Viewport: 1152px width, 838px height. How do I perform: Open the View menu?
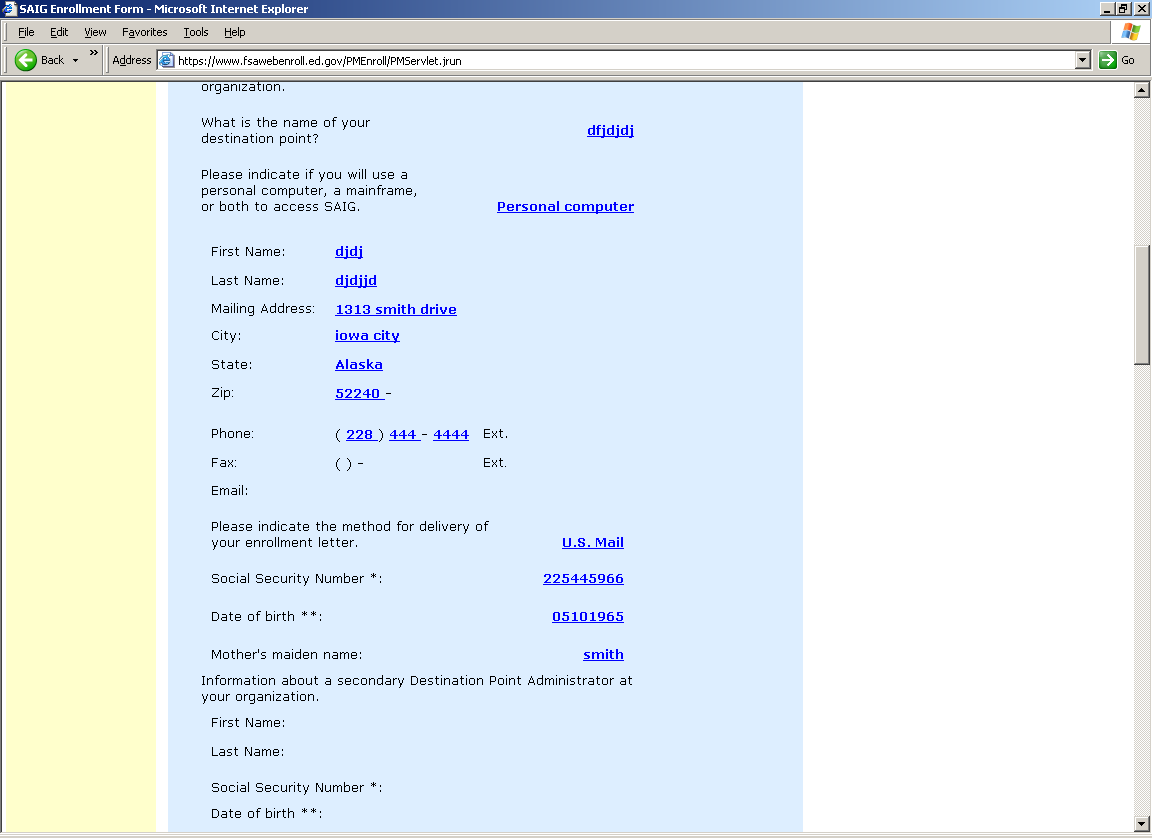[95, 32]
